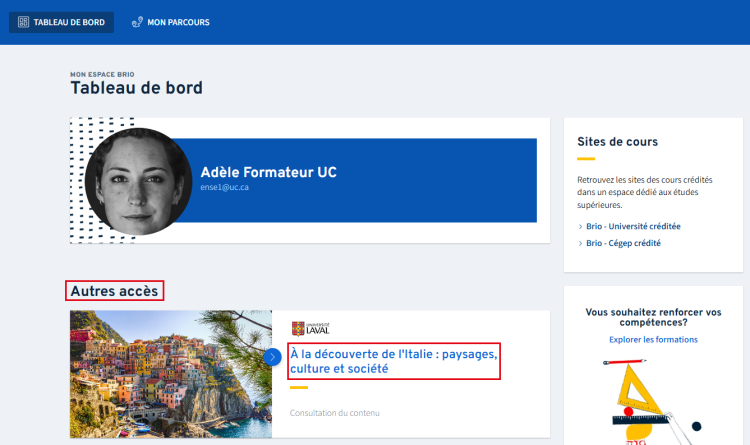The width and height of the screenshot is (750, 445).
Task: Click the Consultation du contenu label
Action: tap(335, 413)
